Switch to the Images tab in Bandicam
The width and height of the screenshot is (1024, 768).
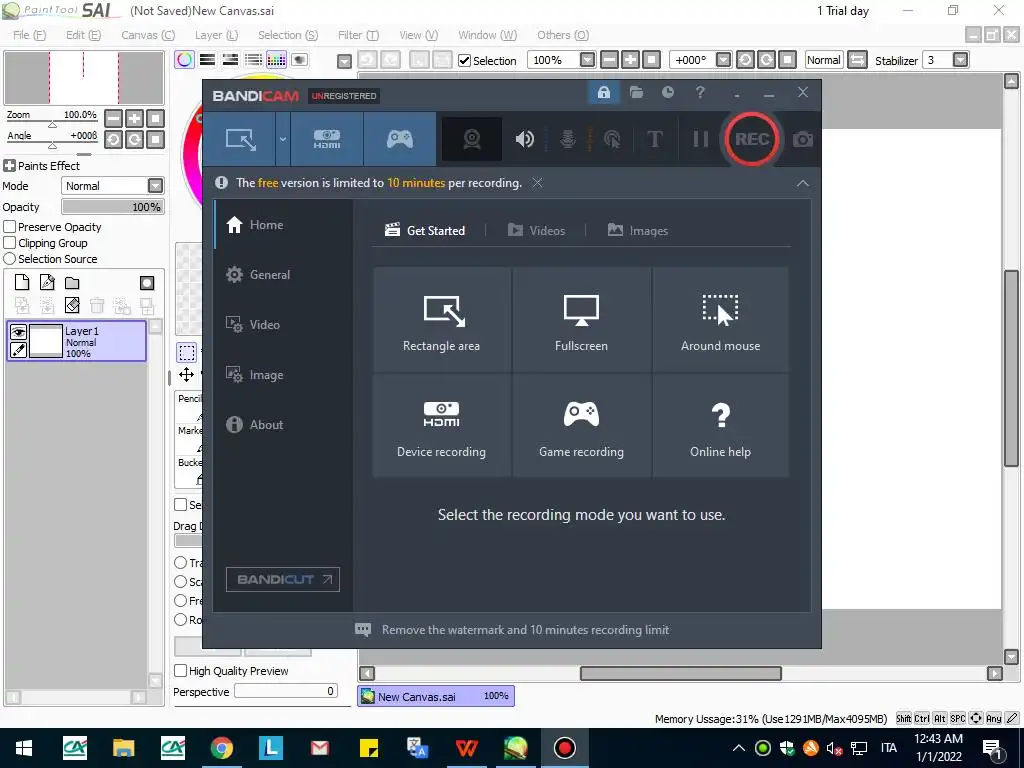[638, 231]
